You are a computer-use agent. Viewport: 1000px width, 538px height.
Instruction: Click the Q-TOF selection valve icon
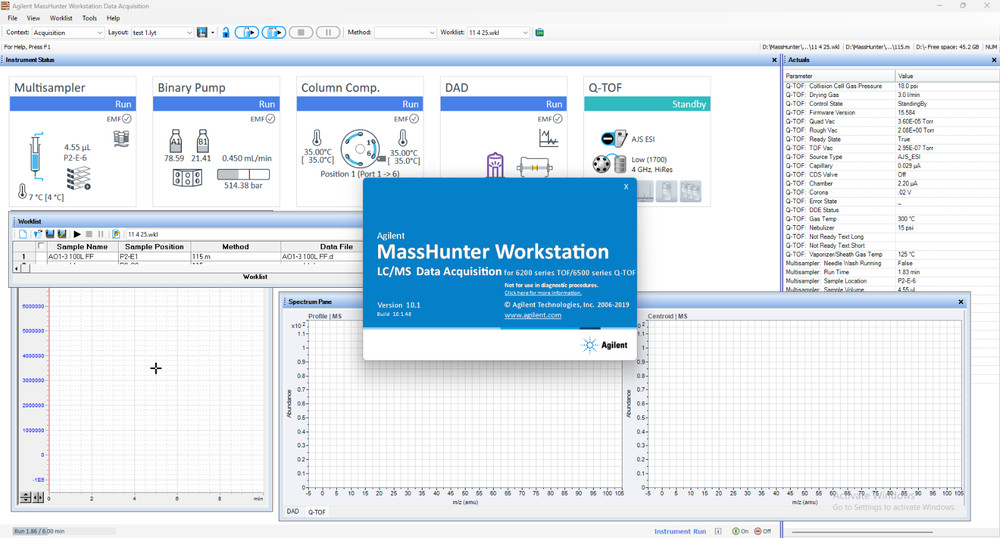(x=601, y=164)
